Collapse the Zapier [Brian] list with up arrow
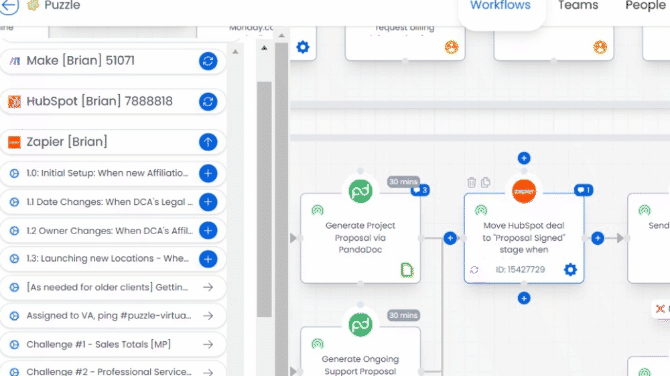This screenshot has height=376, width=670. (208, 142)
